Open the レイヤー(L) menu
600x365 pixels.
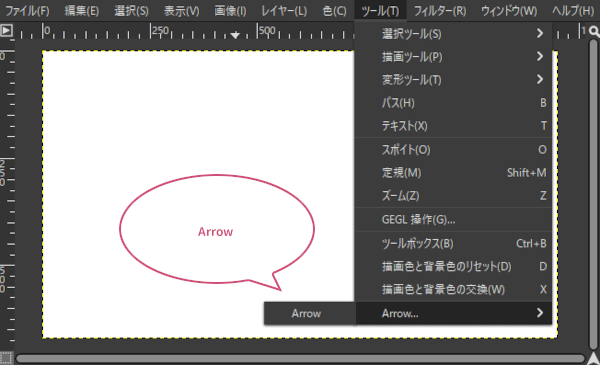pos(284,11)
